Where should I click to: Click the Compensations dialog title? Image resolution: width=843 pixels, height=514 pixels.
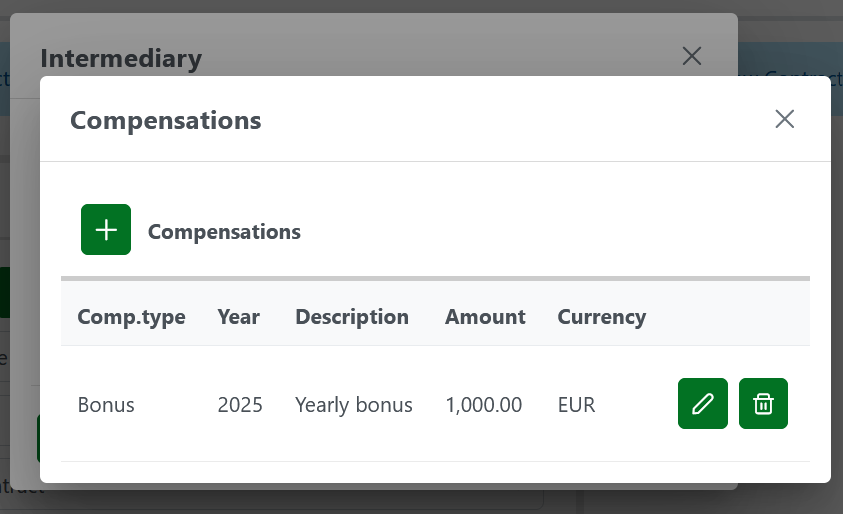click(x=165, y=121)
